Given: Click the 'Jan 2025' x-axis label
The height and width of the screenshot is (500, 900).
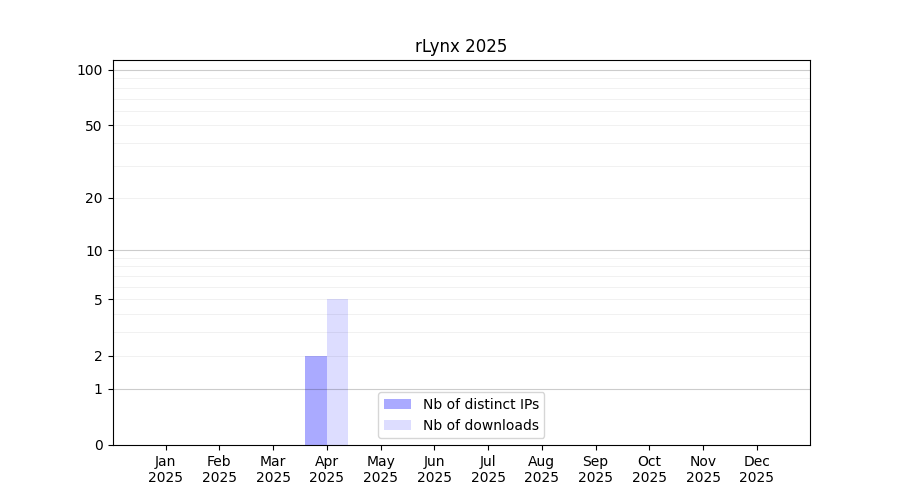Looking at the screenshot, I should click(166, 469).
